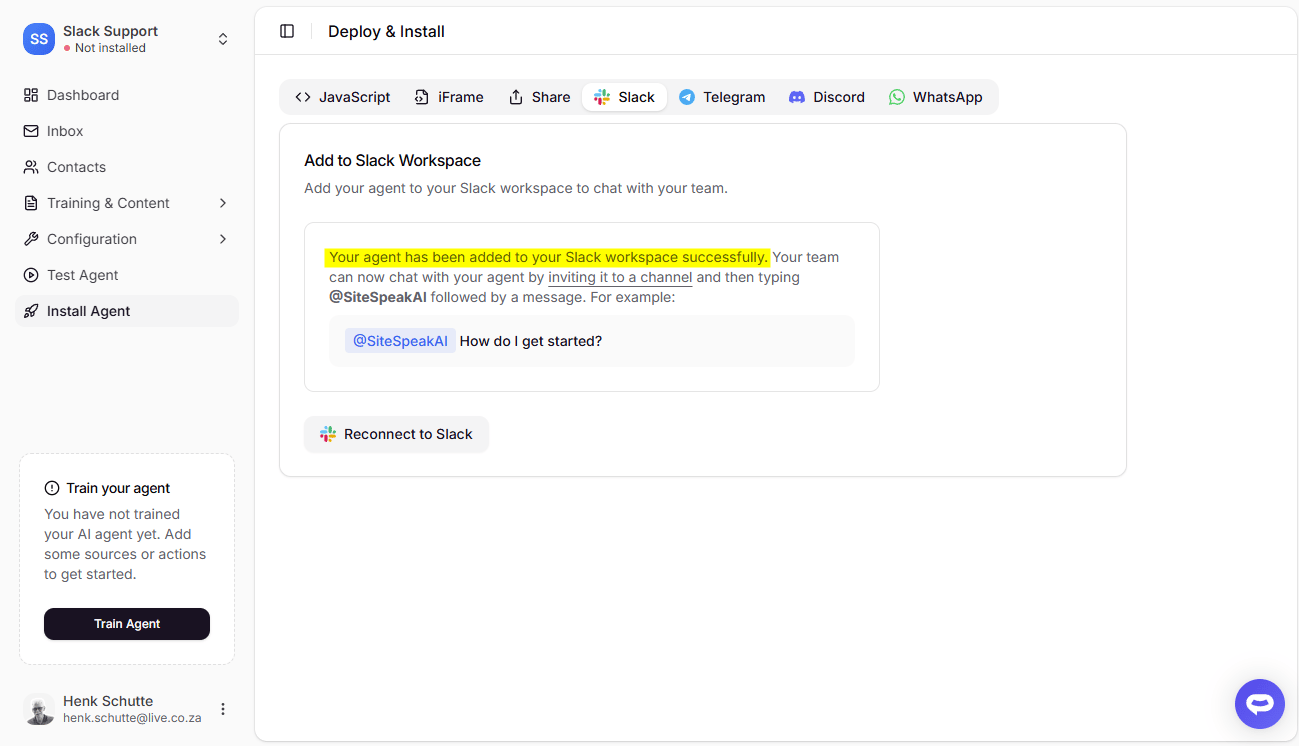Switch to the Discord tab
This screenshot has height=746, width=1299.
[827, 97]
